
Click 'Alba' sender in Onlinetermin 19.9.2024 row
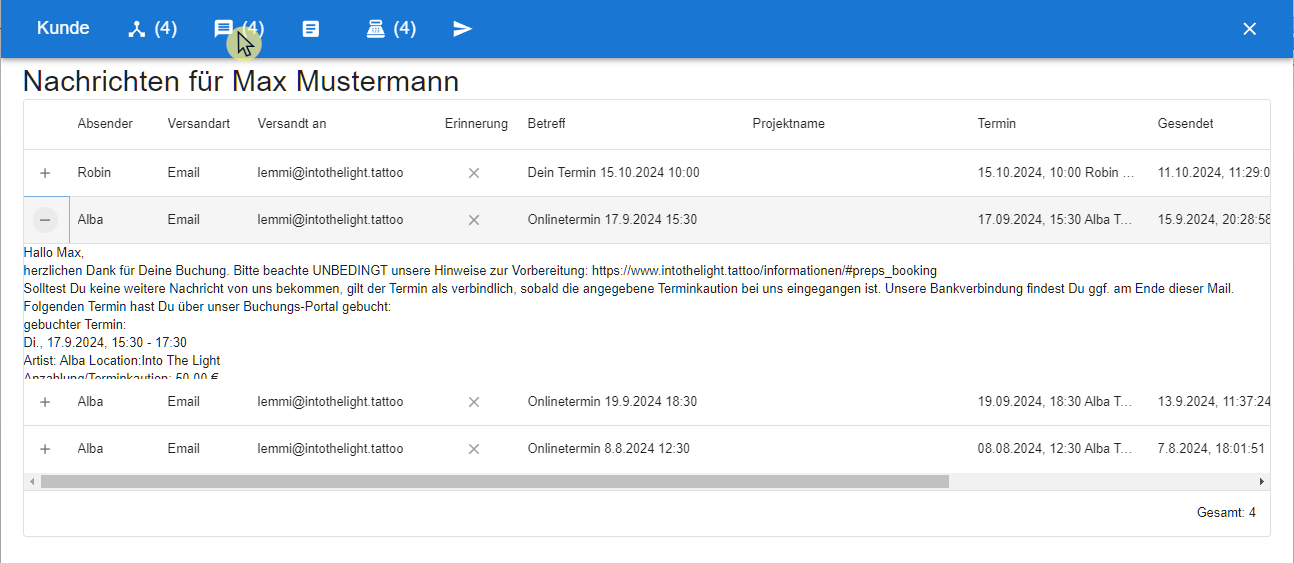pos(90,402)
